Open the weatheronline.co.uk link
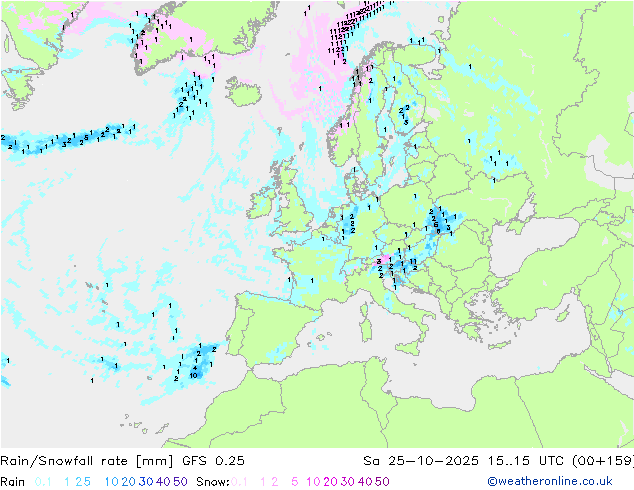Viewport: 634px width, 490px height. pos(550,482)
